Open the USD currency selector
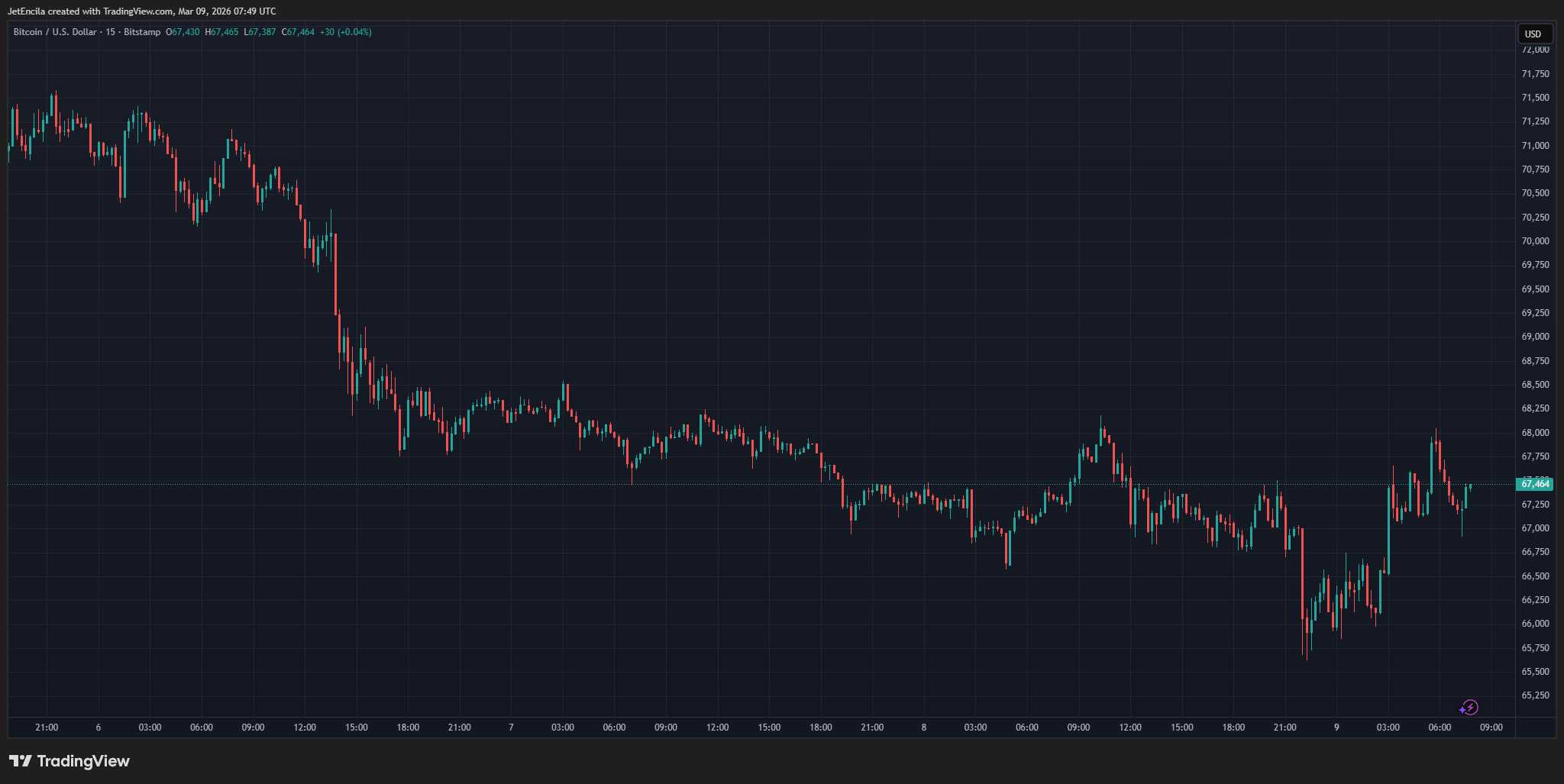Viewport: 1564px width, 784px height. tap(1533, 34)
